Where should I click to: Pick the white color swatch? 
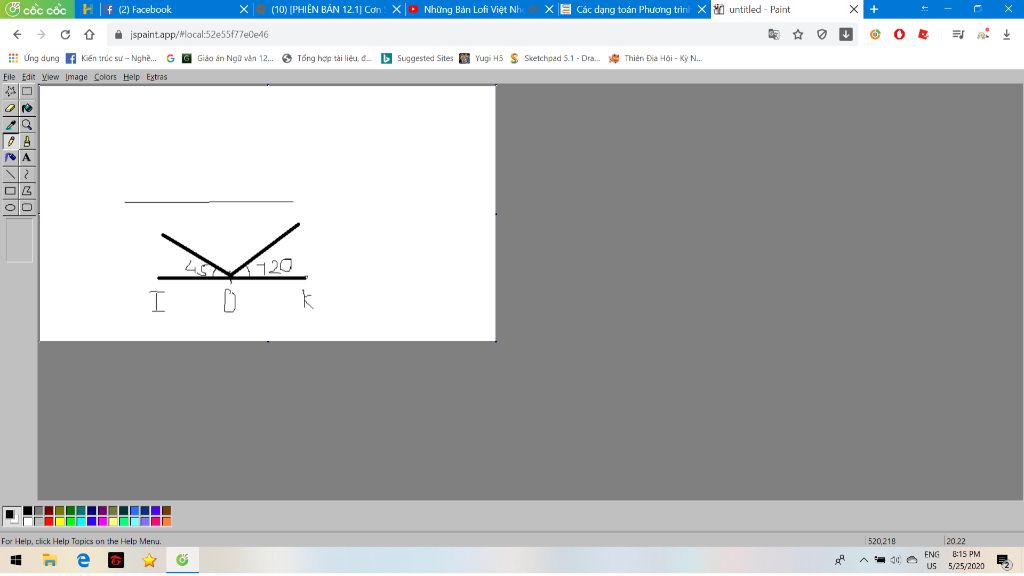[27, 521]
